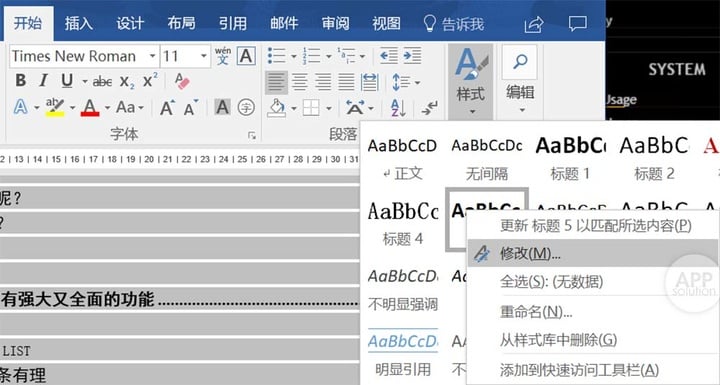The height and width of the screenshot is (385, 720).
Task: Click the Sort A-Z icon
Action: (x=398, y=108)
